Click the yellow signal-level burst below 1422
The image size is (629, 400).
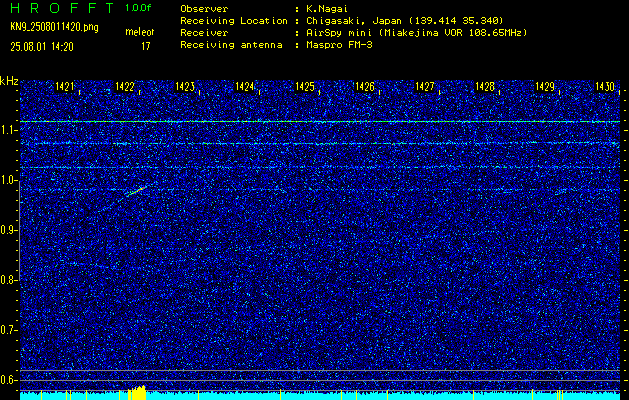tap(136, 392)
